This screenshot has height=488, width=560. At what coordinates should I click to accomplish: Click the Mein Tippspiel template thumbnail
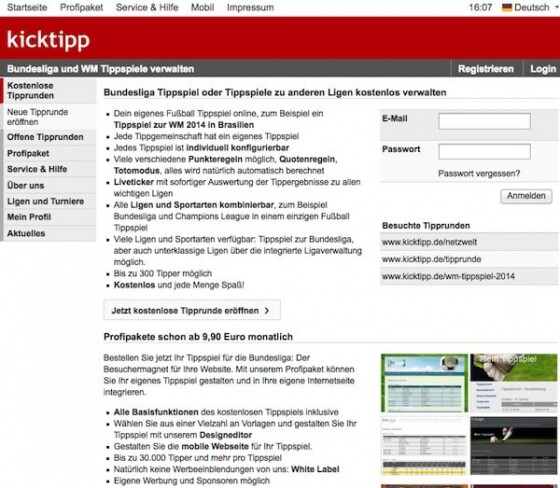click(x=514, y=383)
